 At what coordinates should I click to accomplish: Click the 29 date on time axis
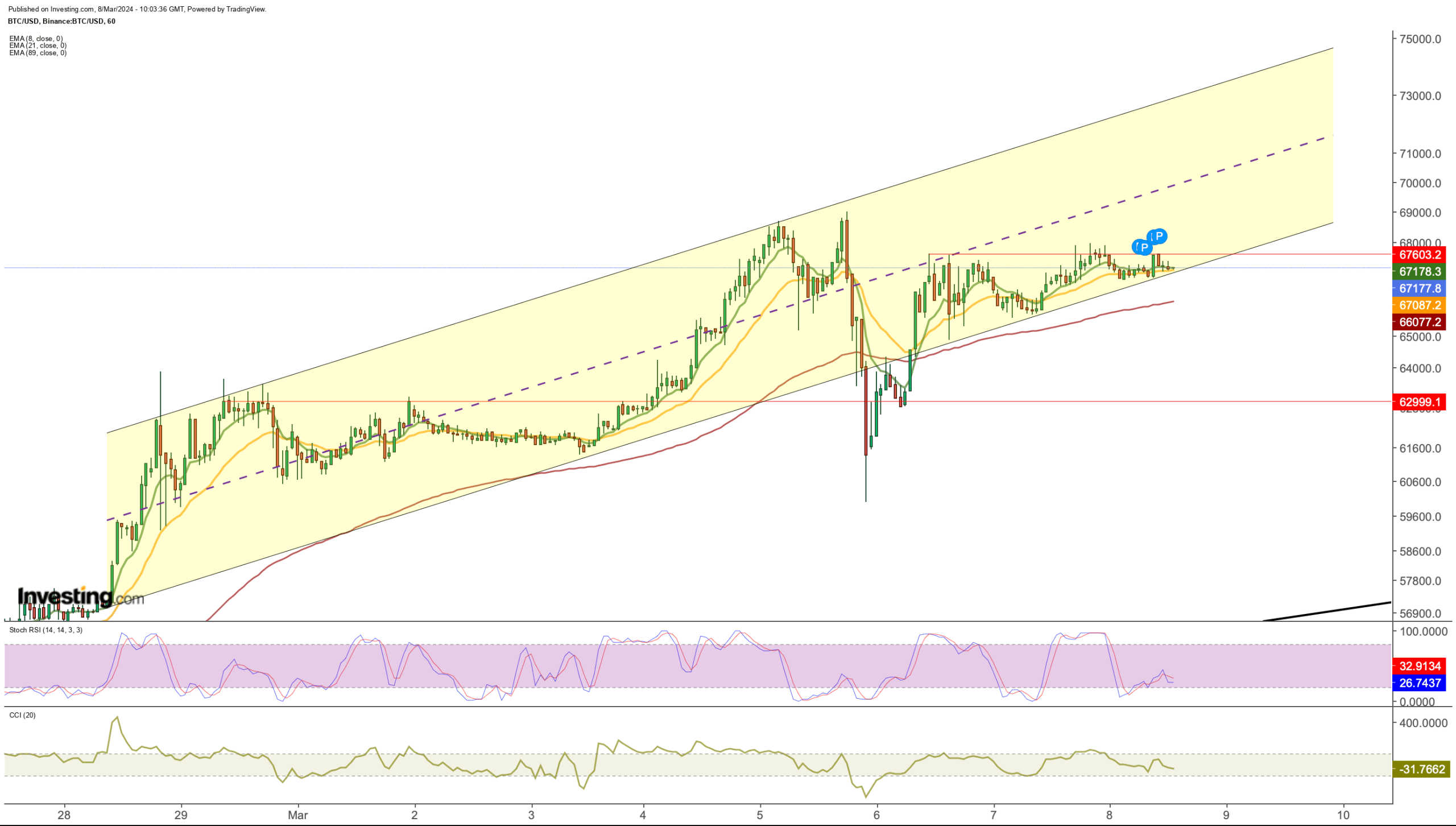click(x=181, y=815)
